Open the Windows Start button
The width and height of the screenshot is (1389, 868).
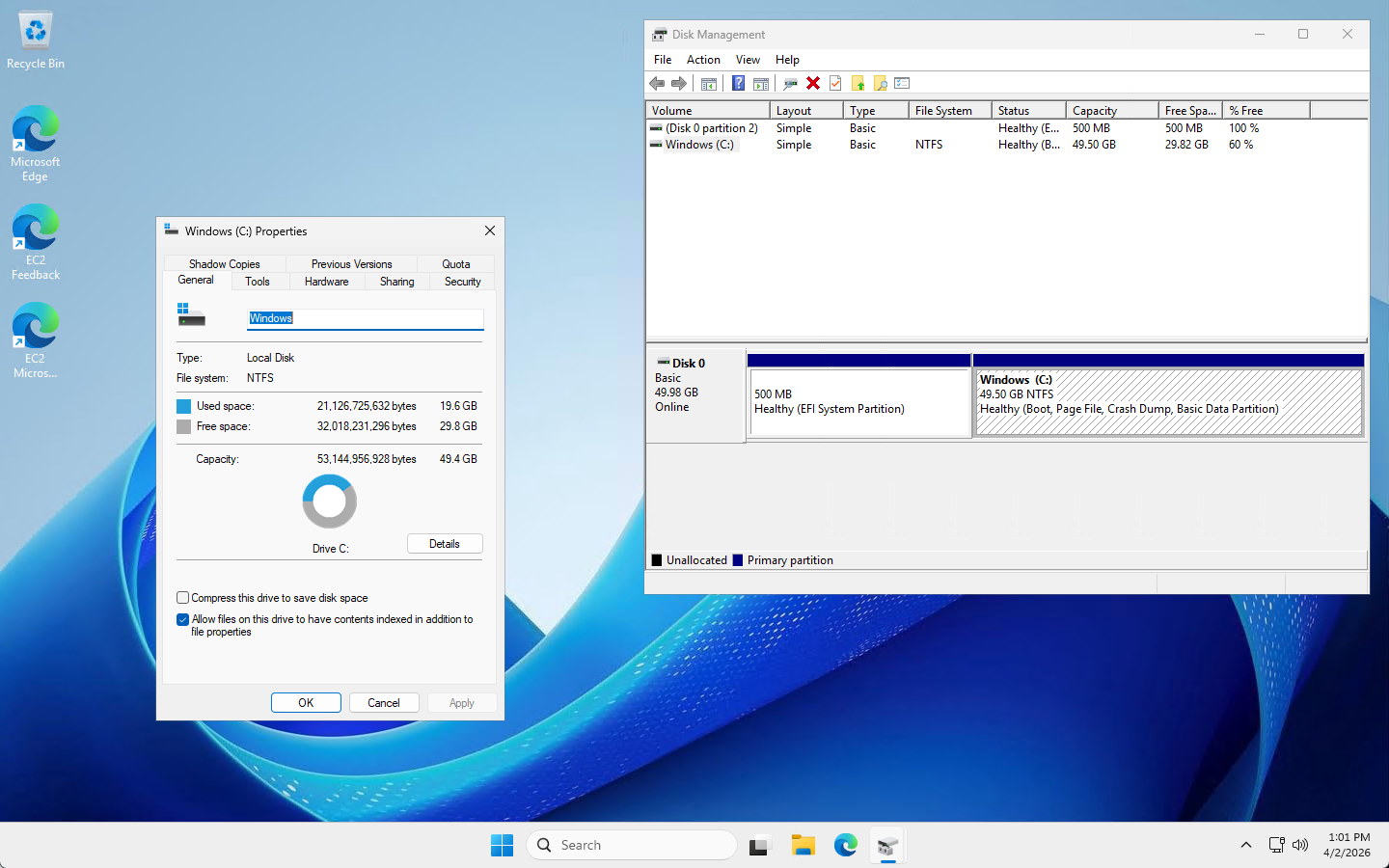pos(503,846)
